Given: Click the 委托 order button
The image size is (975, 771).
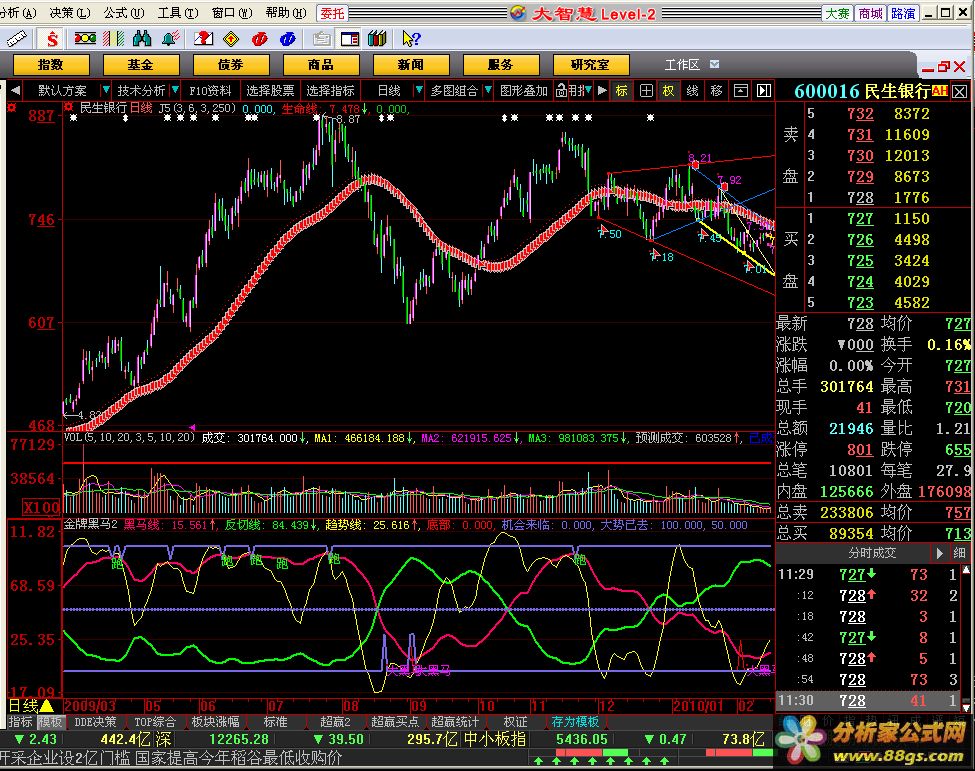Looking at the screenshot, I should point(333,13).
